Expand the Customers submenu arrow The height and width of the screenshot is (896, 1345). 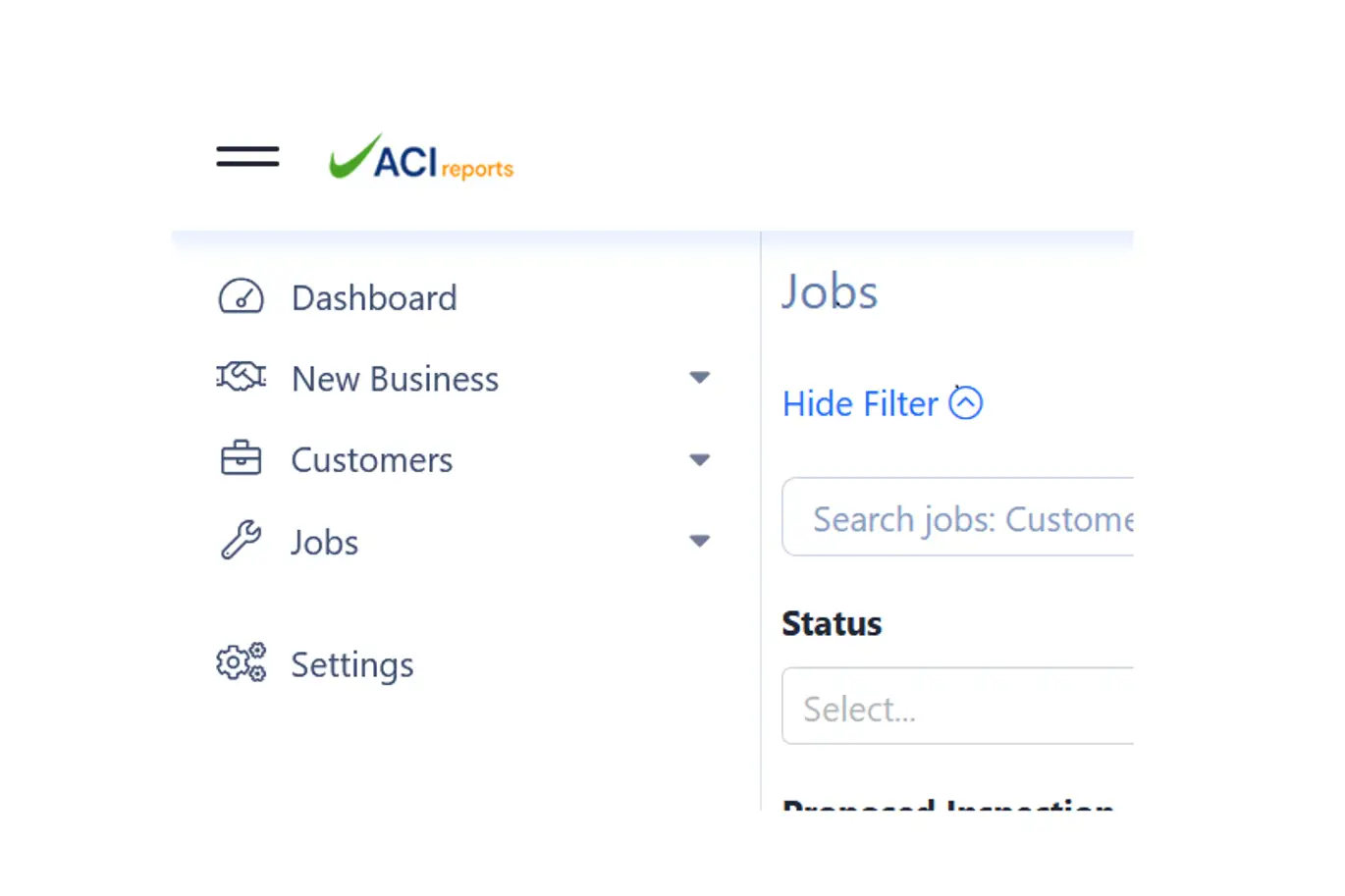click(x=699, y=459)
